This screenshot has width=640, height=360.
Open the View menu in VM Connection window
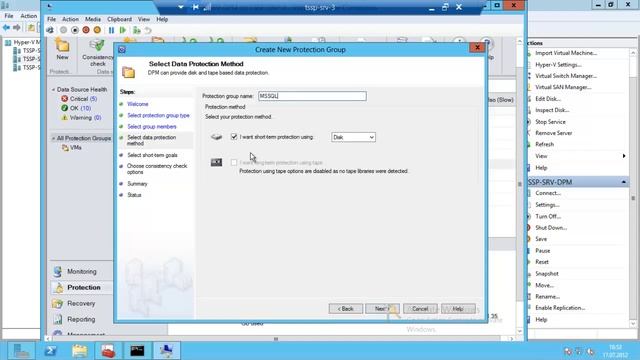[144, 19]
